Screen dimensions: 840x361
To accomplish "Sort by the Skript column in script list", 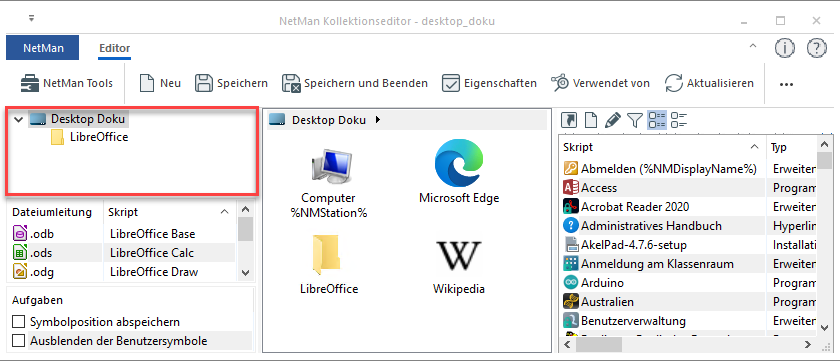I will pyautogui.click(x=662, y=147).
